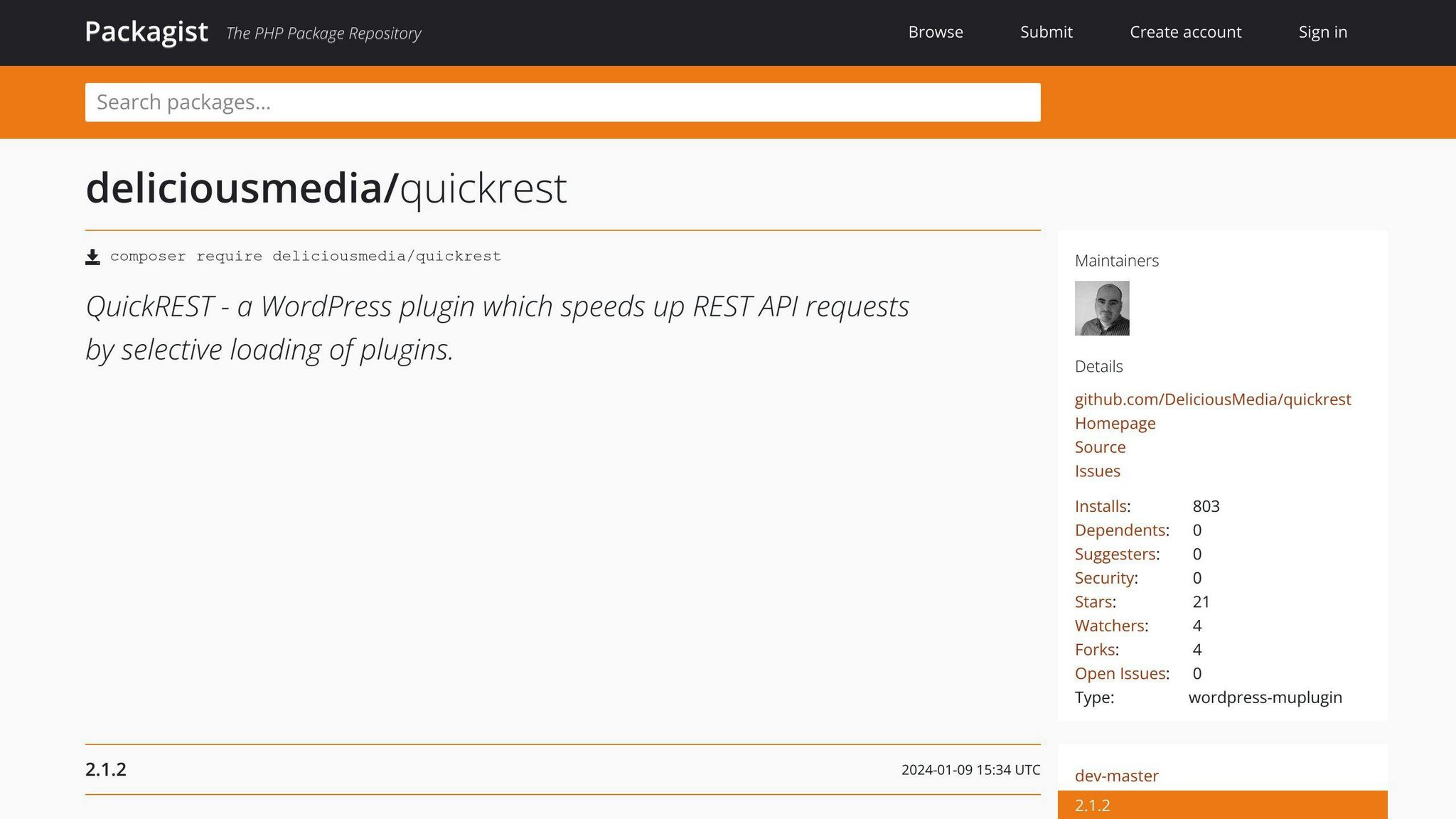Click the wordpress-muplugin type value
The height and width of the screenshot is (819, 1456).
click(x=1265, y=697)
